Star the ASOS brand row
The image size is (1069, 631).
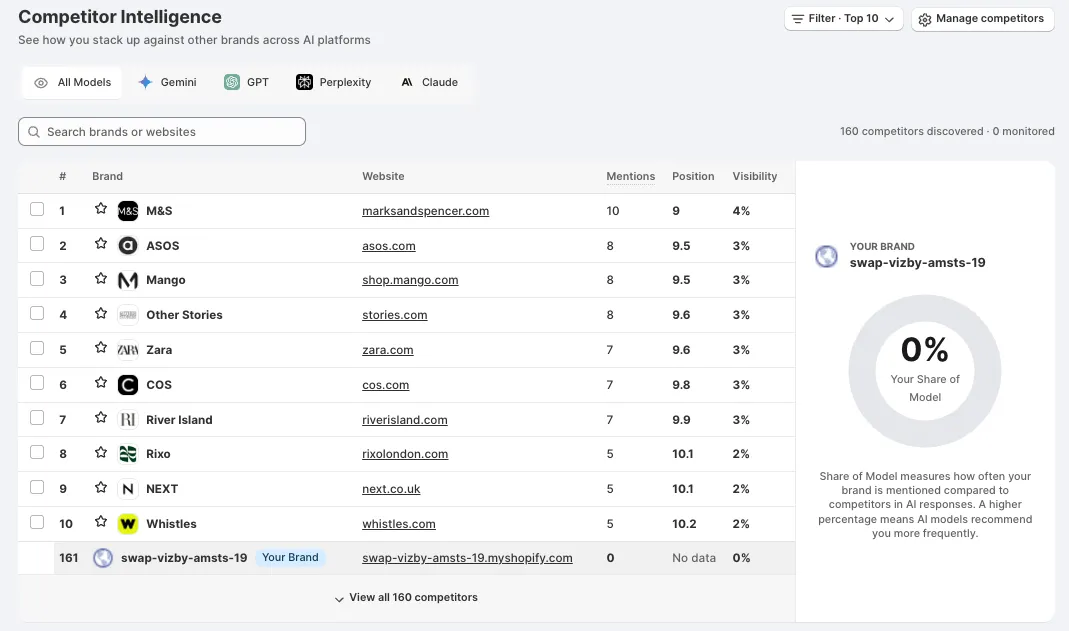[101, 243]
